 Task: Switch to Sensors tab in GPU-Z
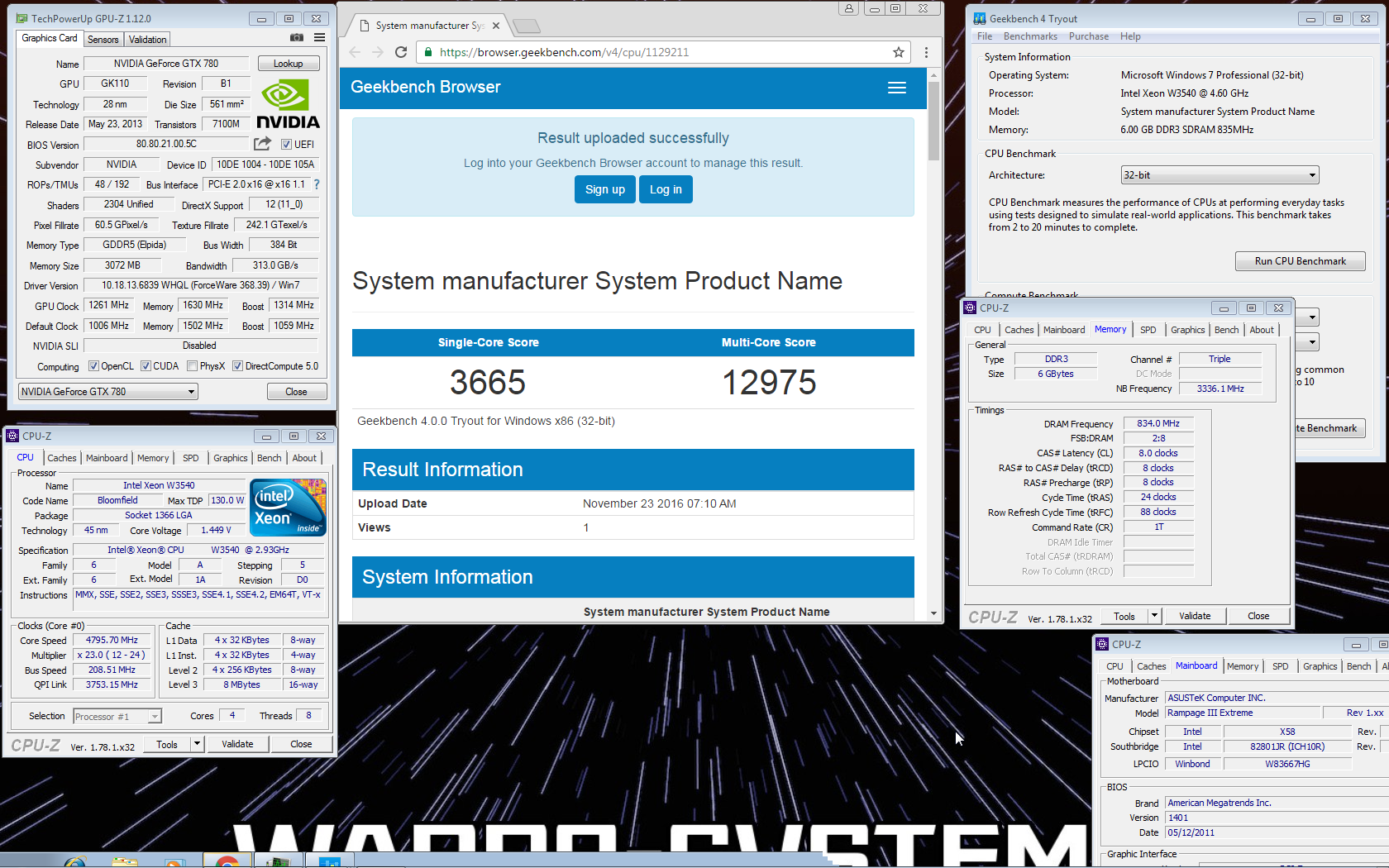pos(103,39)
